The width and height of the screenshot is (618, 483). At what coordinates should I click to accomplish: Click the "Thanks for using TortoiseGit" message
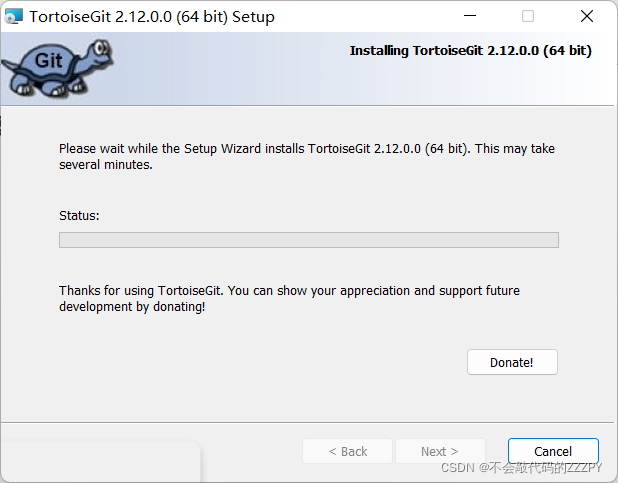click(289, 298)
